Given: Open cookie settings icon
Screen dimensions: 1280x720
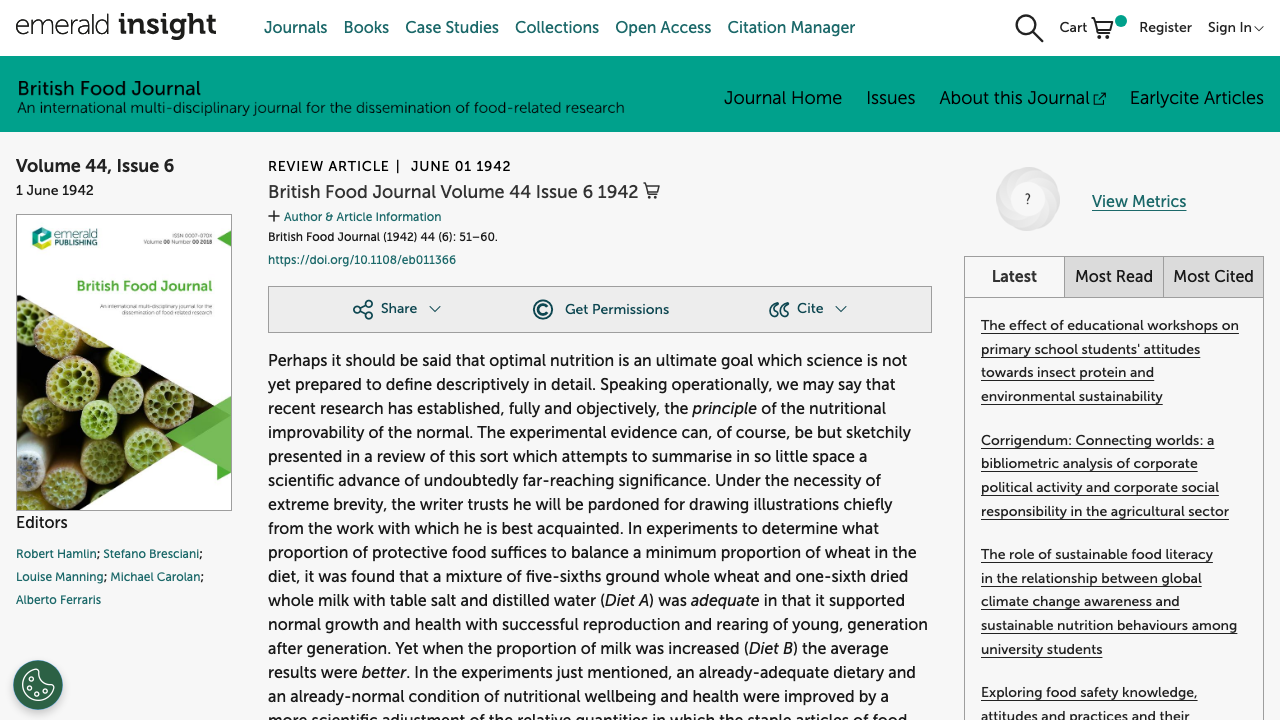Looking at the screenshot, I should pyautogui.click(x=38, y=685).
